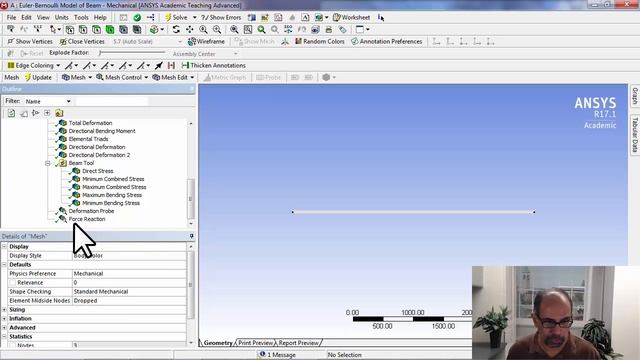
Task: Open the Tabular Data side panel
Action: [x=635, y=134]
